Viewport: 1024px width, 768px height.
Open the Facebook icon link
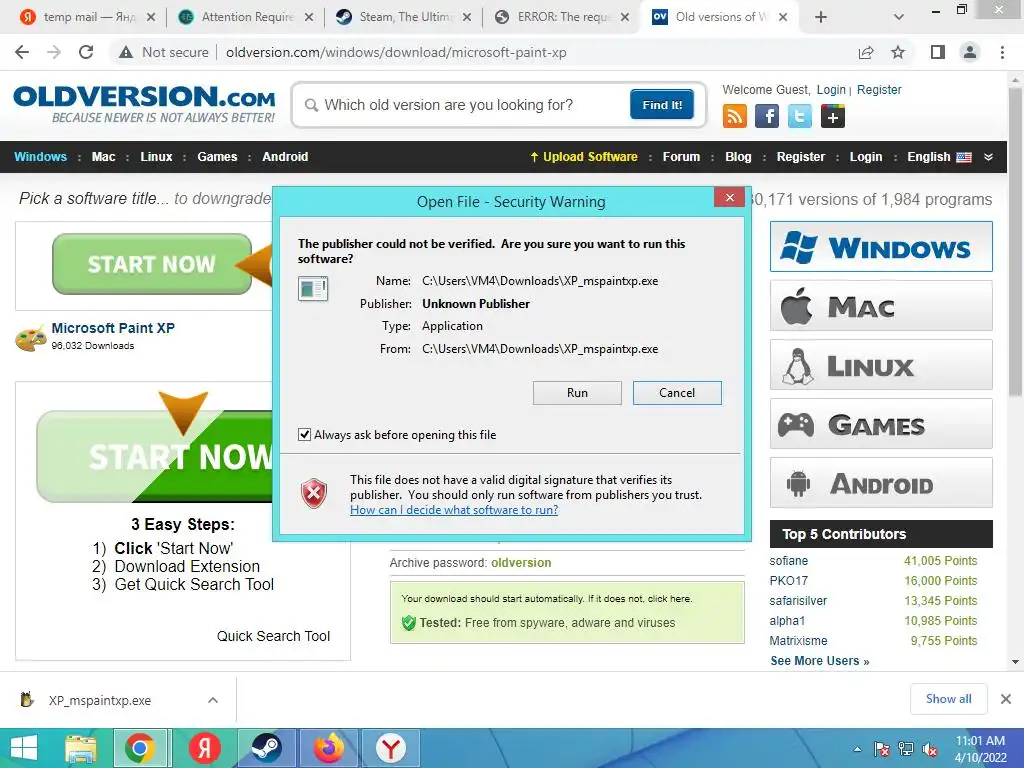click(x=767, y=117)
